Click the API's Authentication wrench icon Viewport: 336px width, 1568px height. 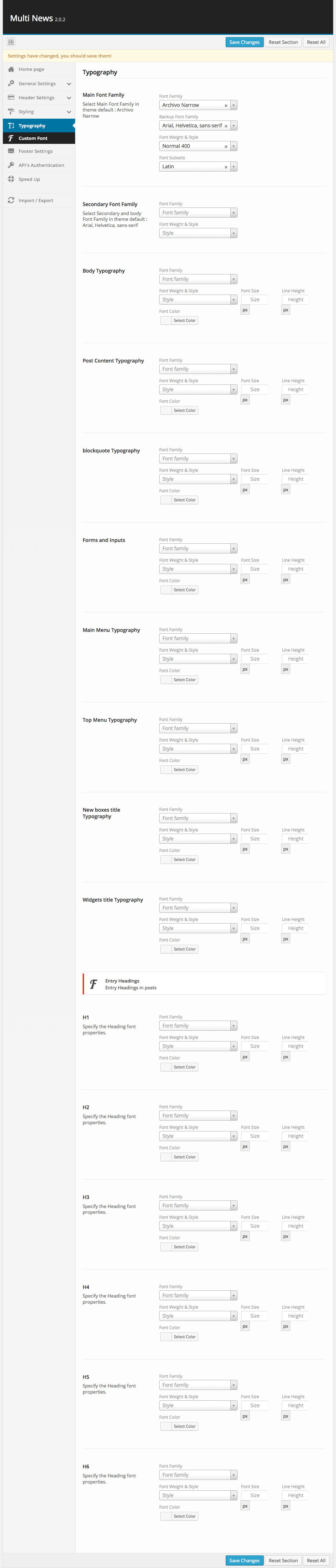click(x=11, y=165)
